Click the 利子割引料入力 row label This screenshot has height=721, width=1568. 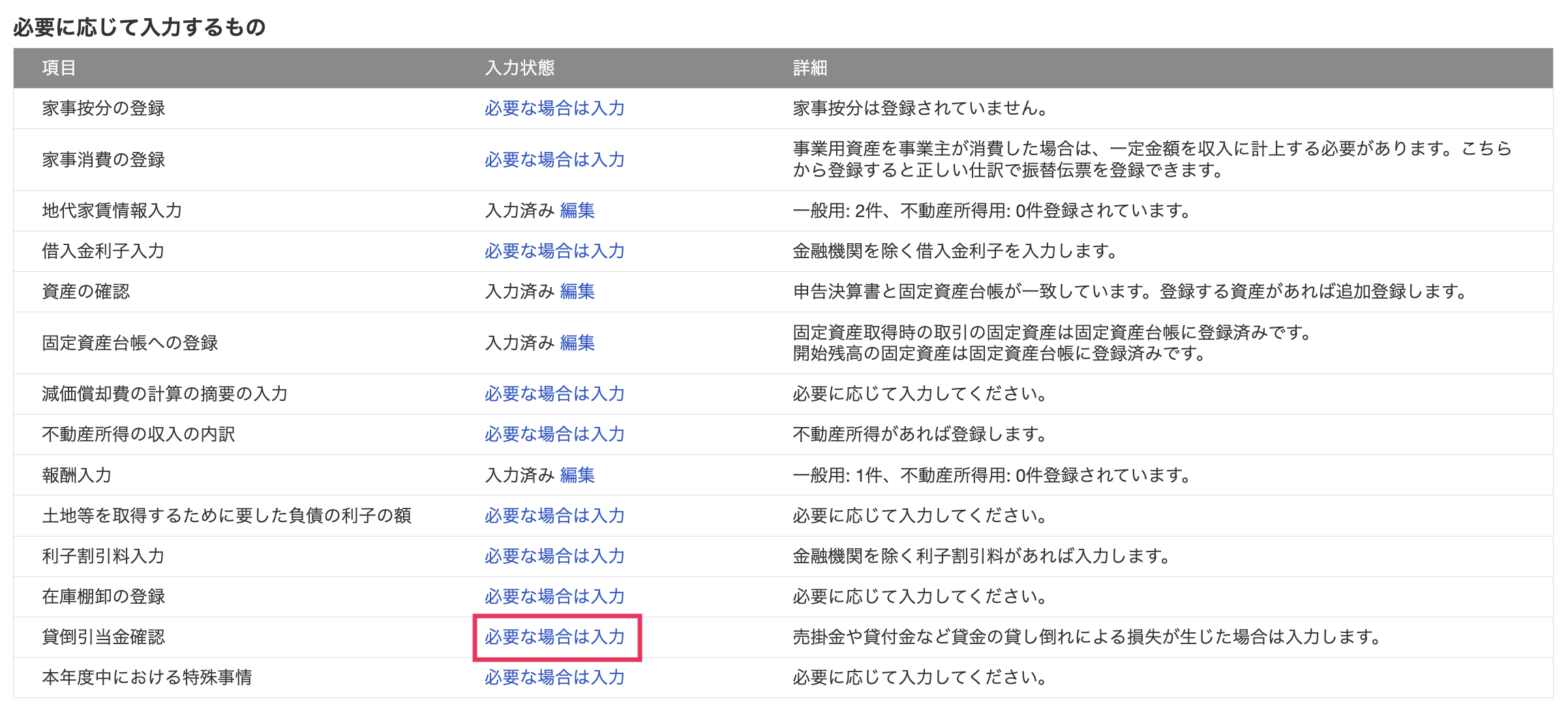(x=103, y=556)
